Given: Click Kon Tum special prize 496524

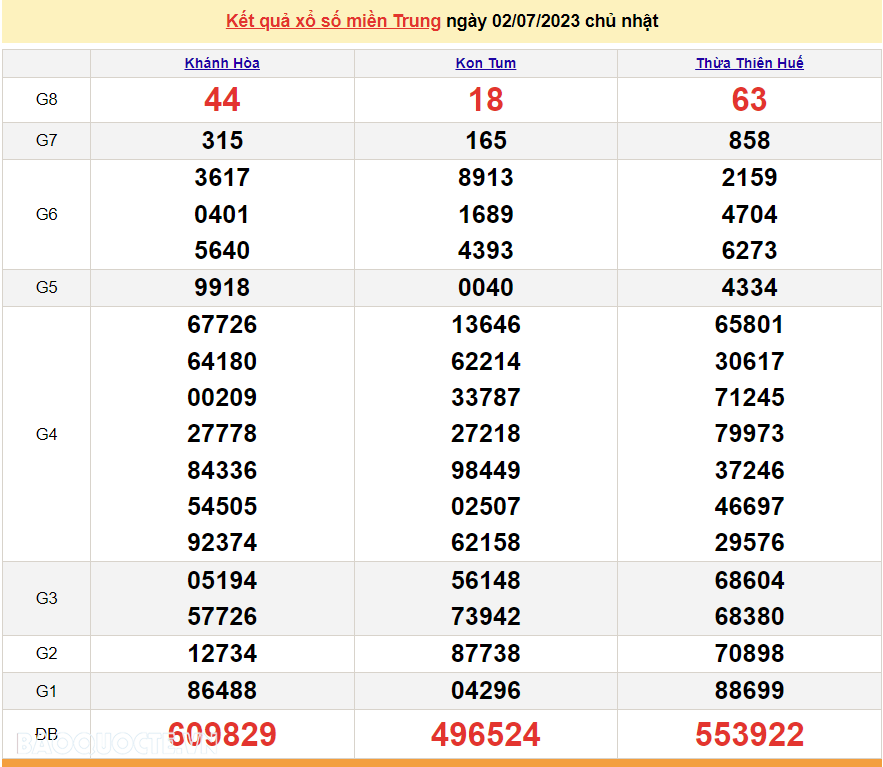Looking at the screenshot, I should point(486,735).
